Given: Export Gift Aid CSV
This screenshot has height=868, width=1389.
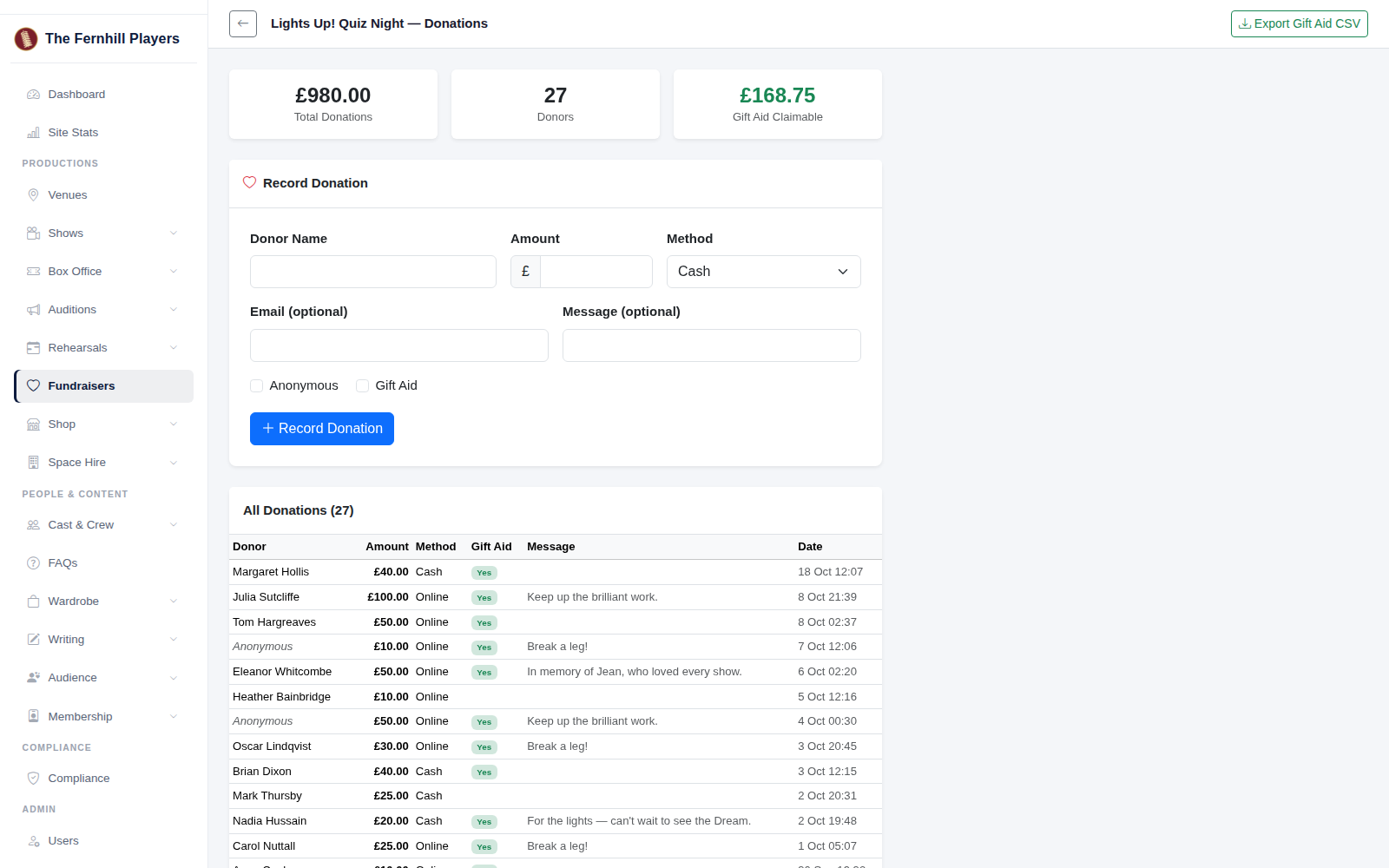Looking at the screenshot, I should (1300, 23).
